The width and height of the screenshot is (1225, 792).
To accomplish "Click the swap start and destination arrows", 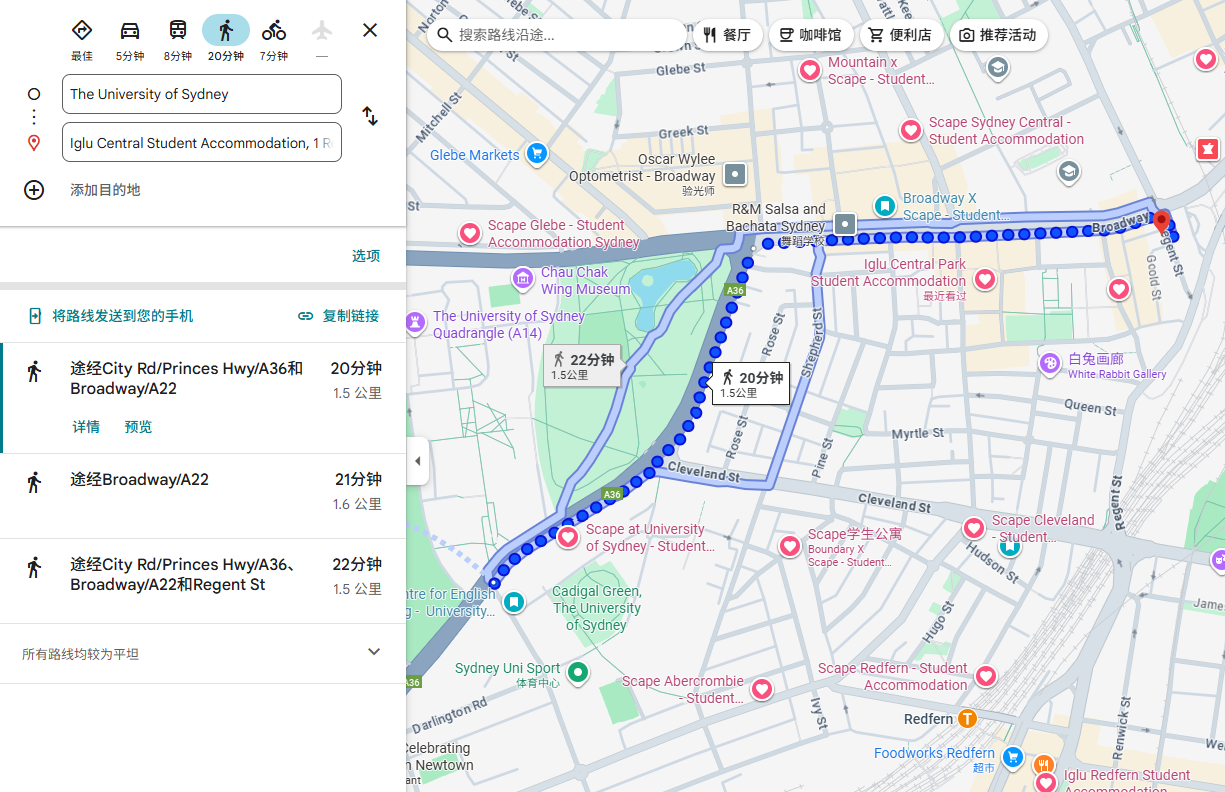I will tap(370, 116).
